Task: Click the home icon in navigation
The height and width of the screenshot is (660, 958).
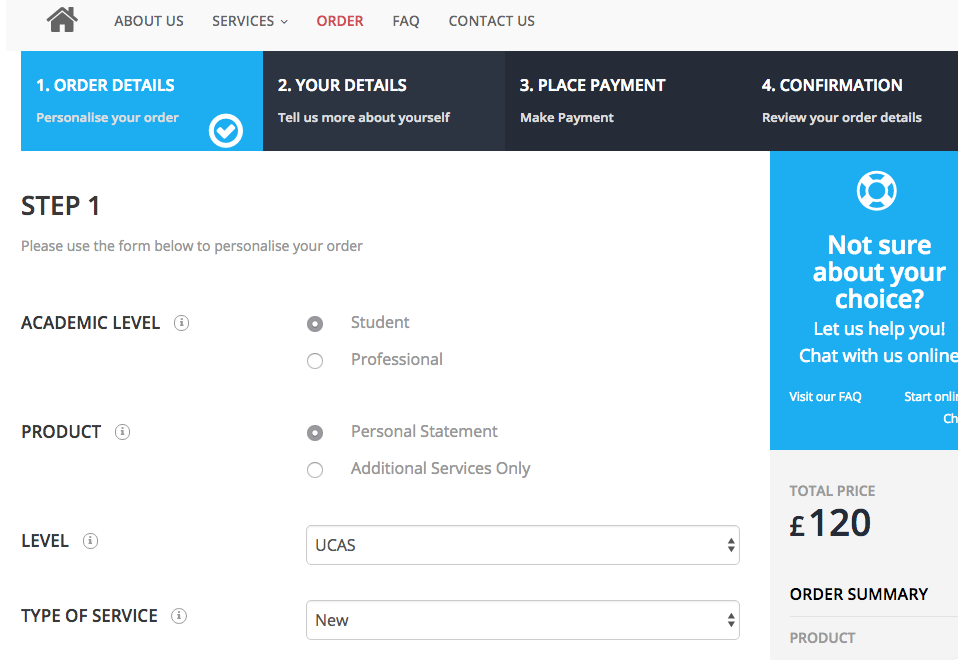Action: pos(62,19)
